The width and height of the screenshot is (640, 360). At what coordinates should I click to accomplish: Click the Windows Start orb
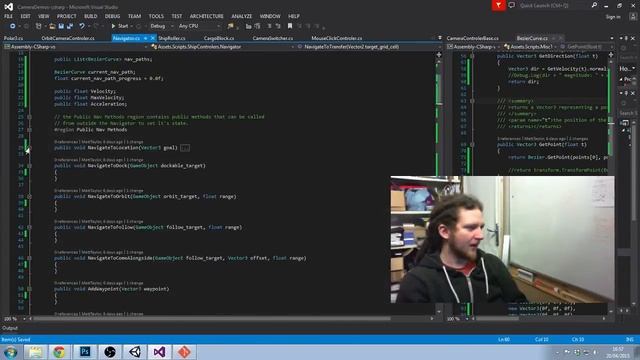10,352
